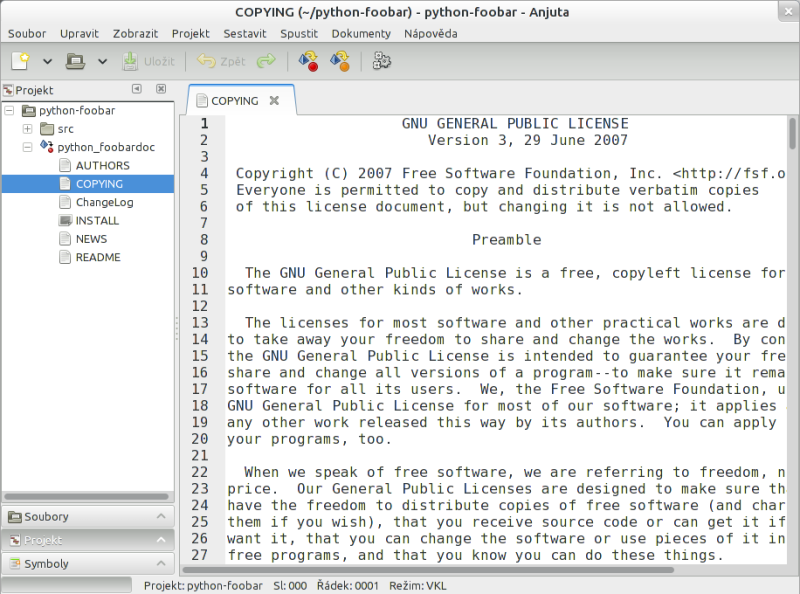The image size is (800, 594).
Task: Open the dropdown arrow next to Open file
Action: (102, 62)
